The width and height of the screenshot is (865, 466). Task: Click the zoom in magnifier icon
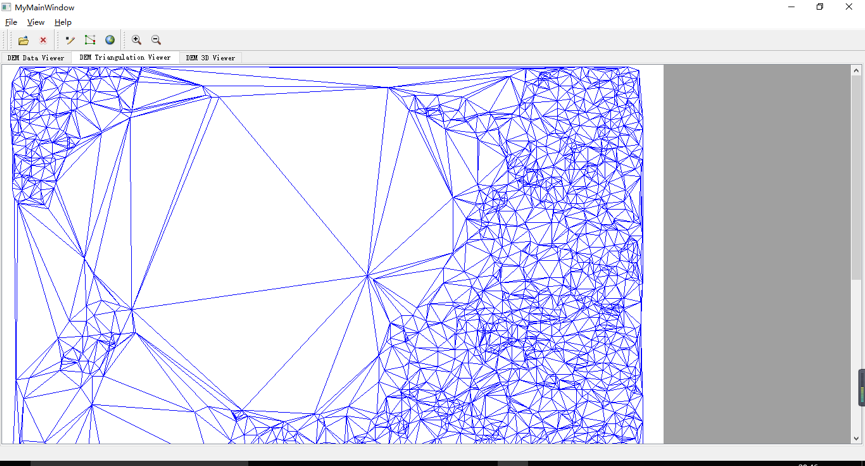coord(136,40)
